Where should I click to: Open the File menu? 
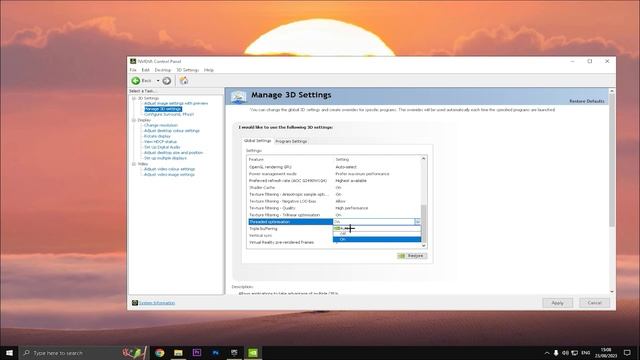point(133,70)
